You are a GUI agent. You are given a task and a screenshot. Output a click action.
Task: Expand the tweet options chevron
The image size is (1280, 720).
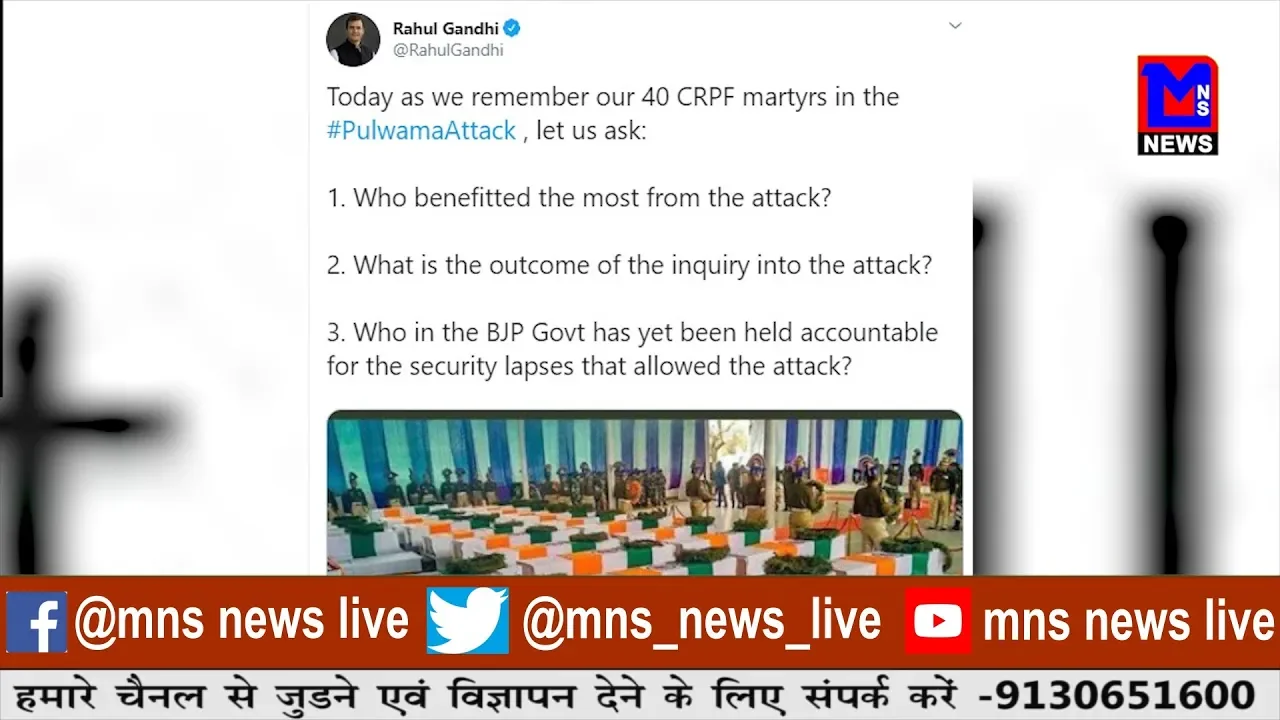pyautogui.click(x=955, y=25)
